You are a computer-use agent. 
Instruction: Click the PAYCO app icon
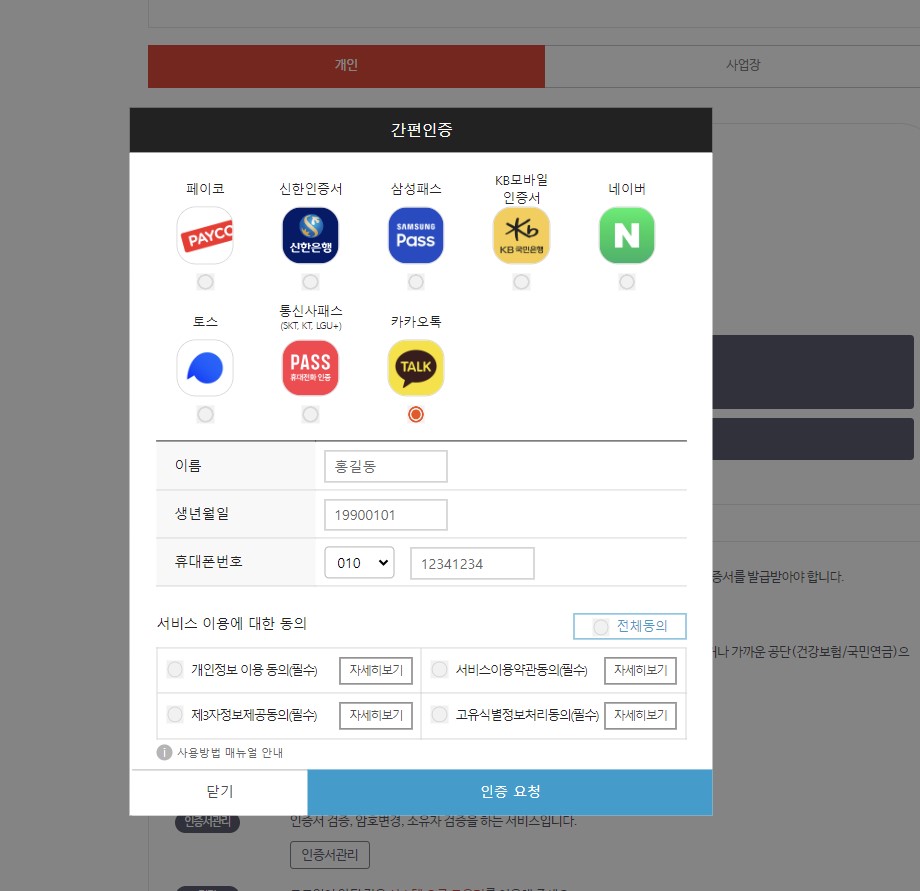(205, 235)
